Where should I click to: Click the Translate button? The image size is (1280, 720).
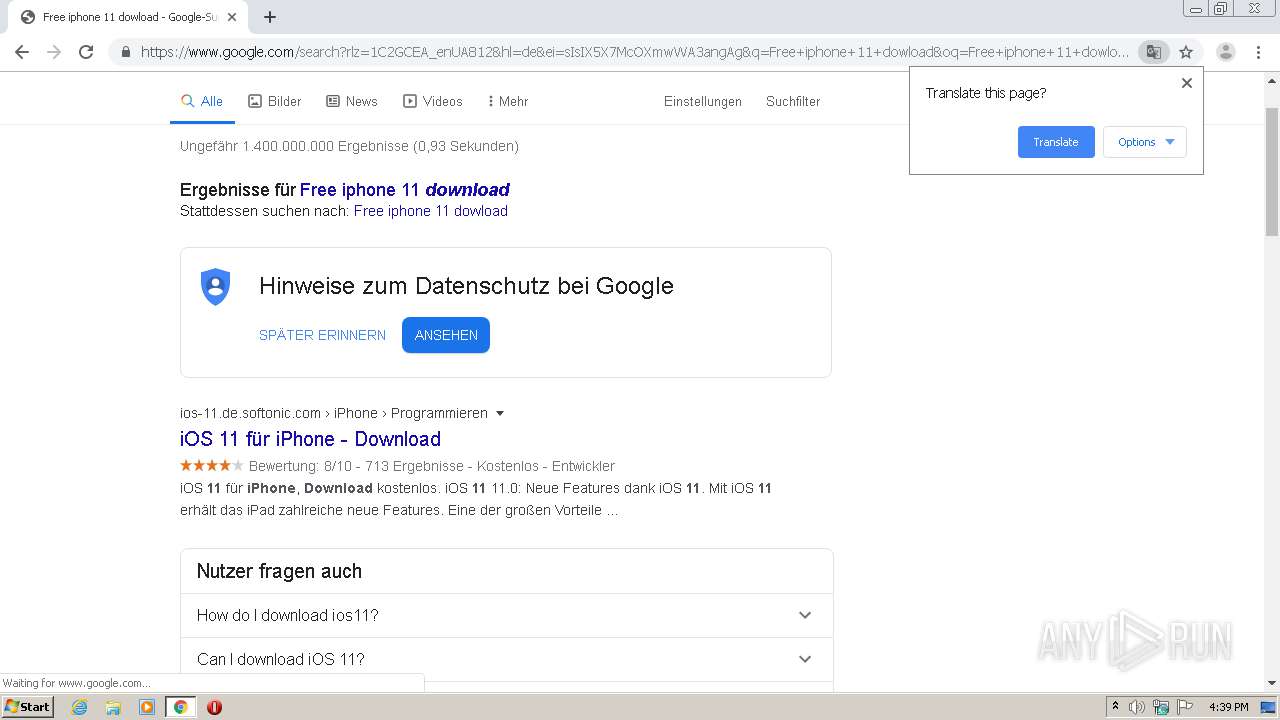1056,142
